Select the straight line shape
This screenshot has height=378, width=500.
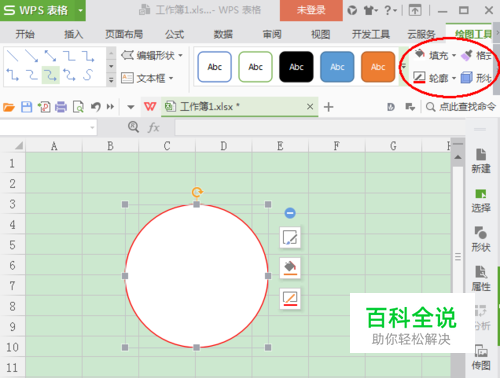(x=13, y=55)
